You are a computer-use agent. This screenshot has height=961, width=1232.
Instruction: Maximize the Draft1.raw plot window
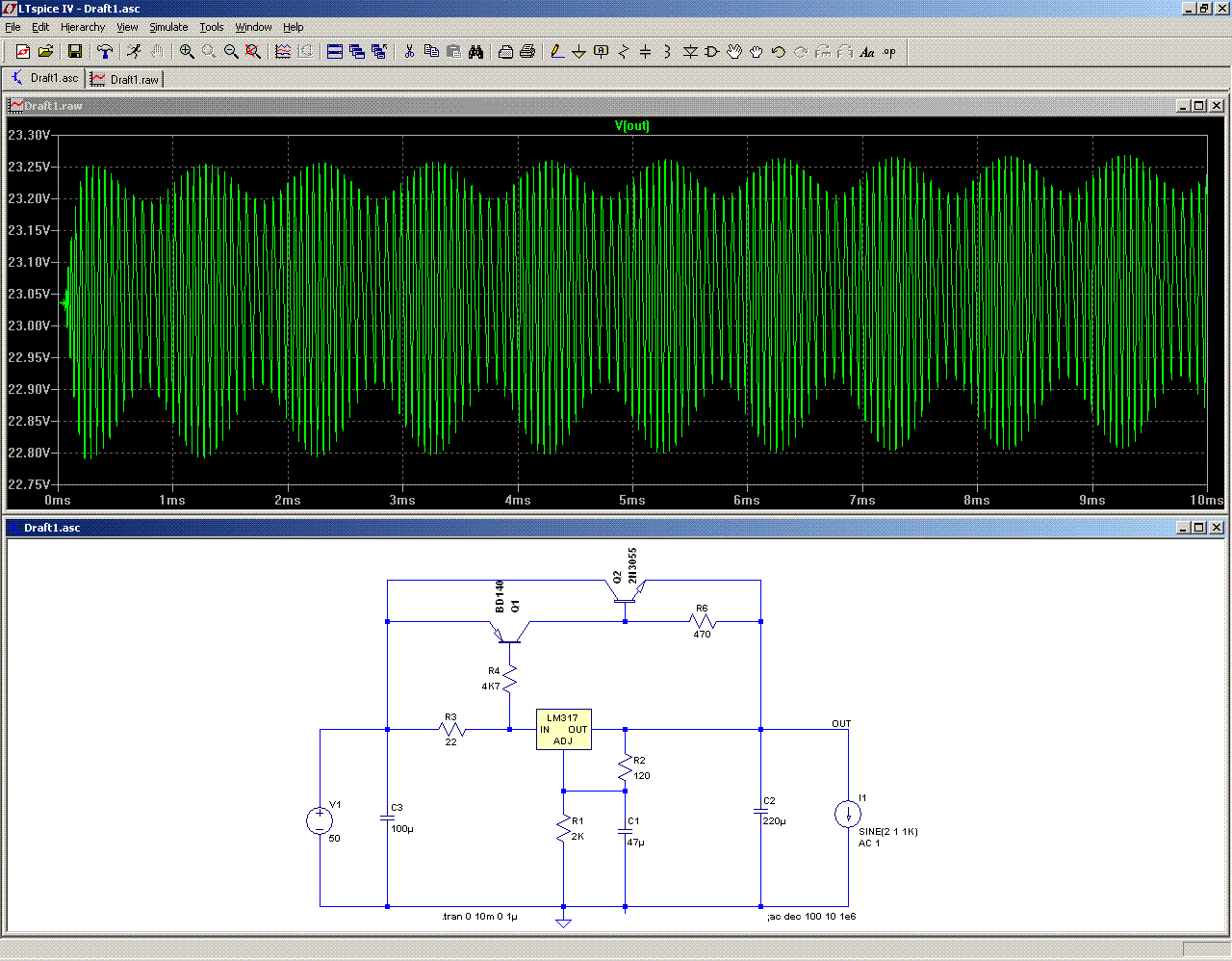tap(1199, 106)
